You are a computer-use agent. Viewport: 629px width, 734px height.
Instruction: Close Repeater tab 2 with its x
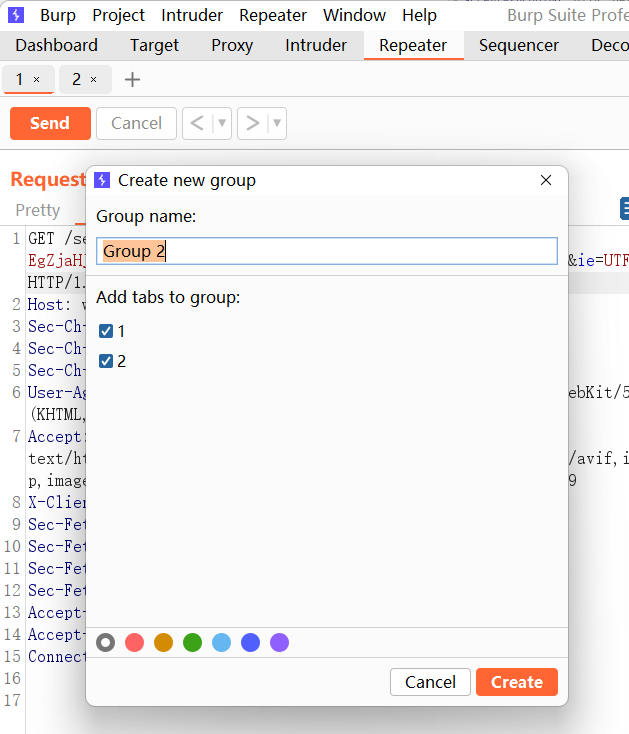94,80
